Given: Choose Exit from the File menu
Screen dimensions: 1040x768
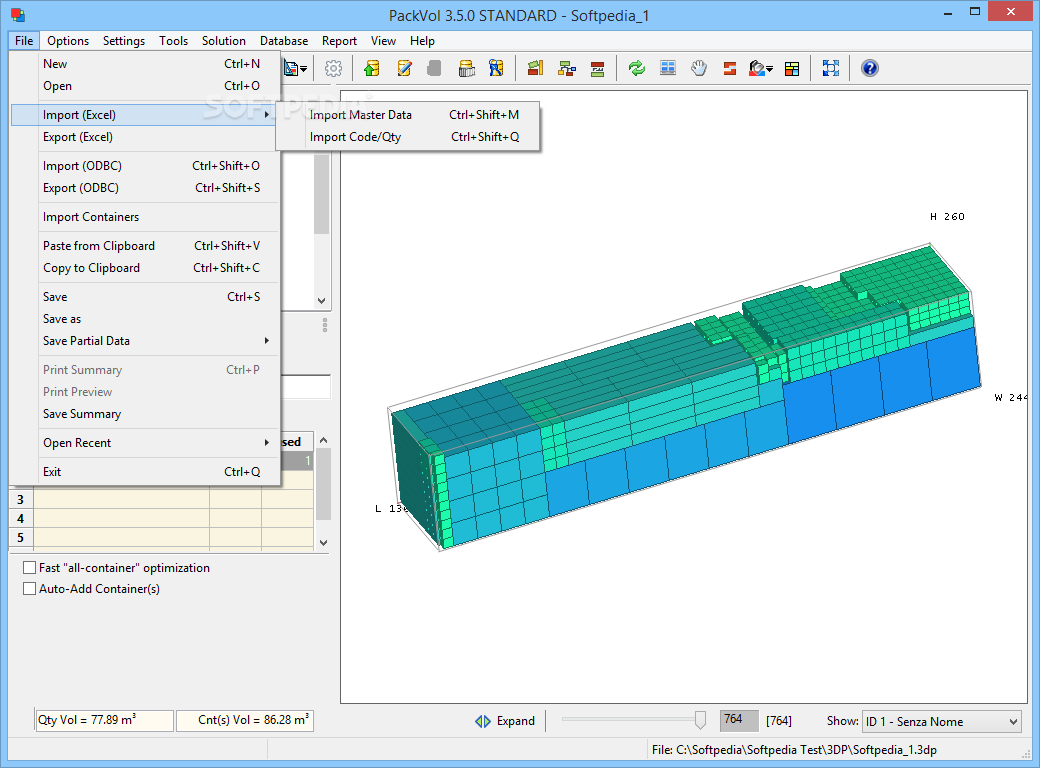Looking at the screenshot, I should point(145,472).
